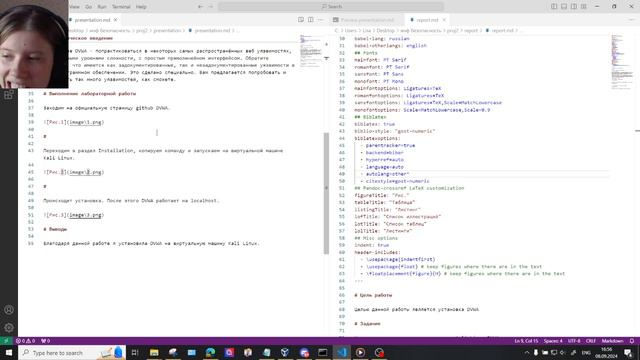Switch to the report.md tab
This screenshot has height=360, width=640.
tap(427, 20)
